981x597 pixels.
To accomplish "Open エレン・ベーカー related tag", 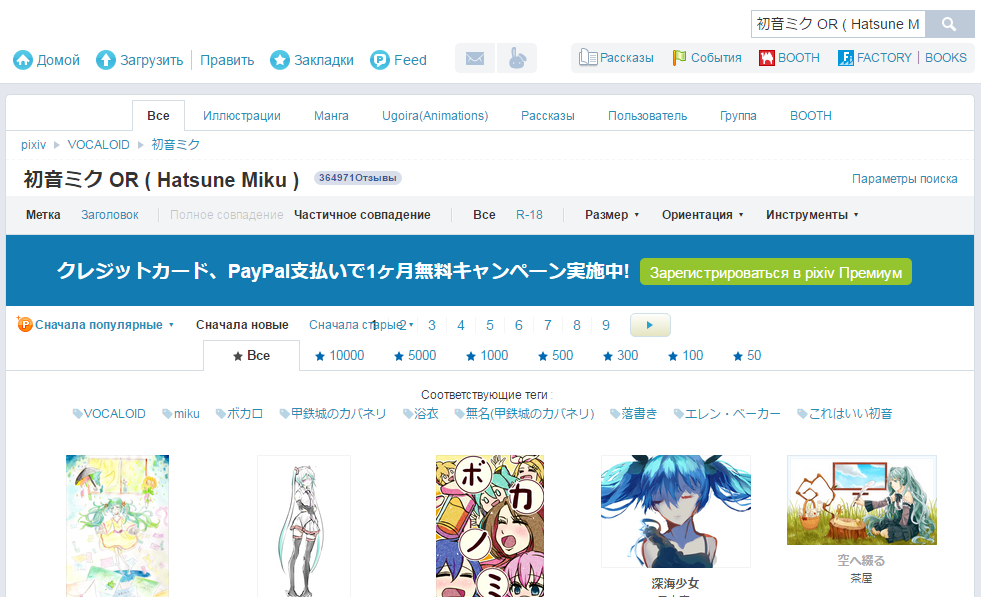I will click(x=727, y=414).
